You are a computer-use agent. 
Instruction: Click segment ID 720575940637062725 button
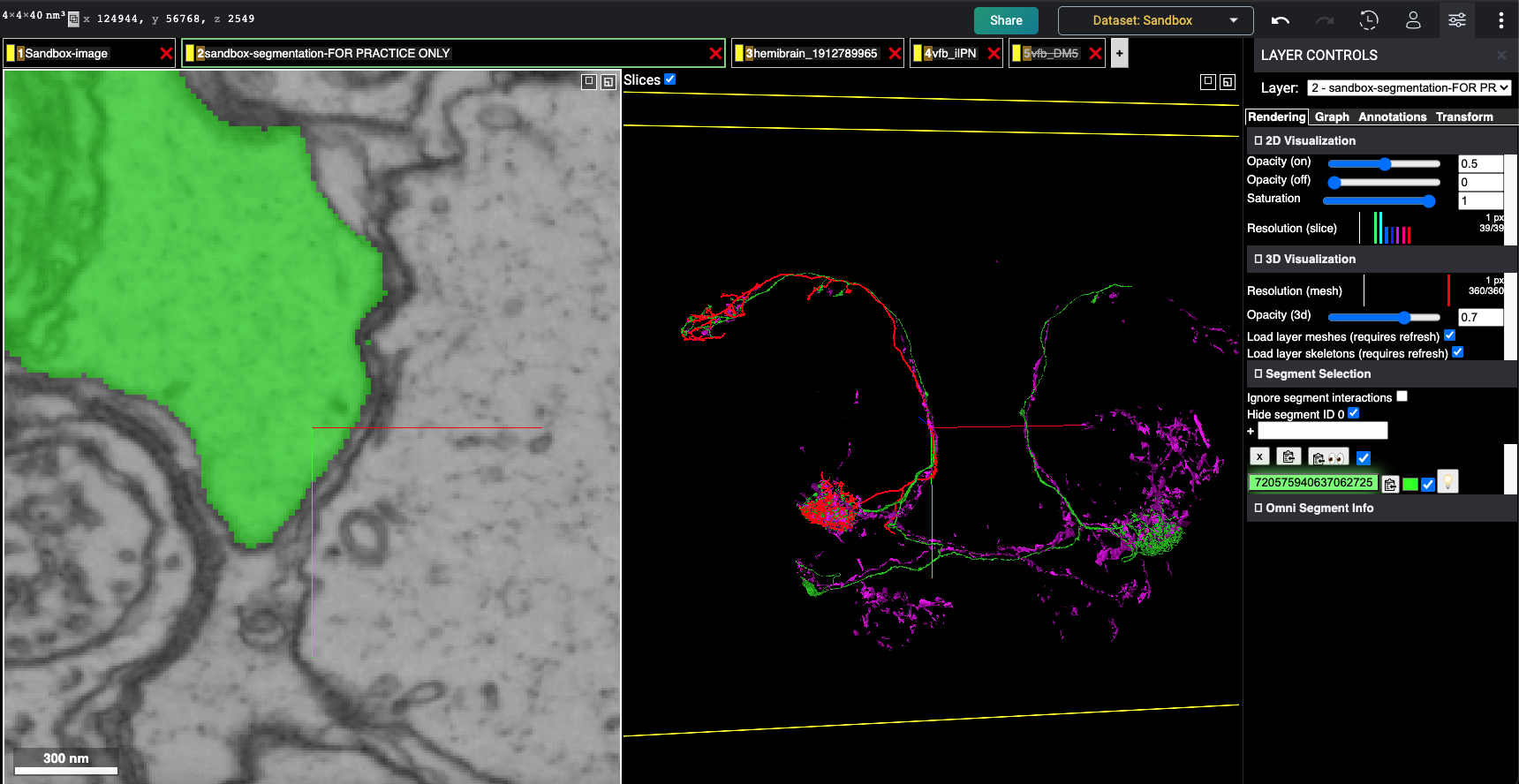coord(1313,482)
